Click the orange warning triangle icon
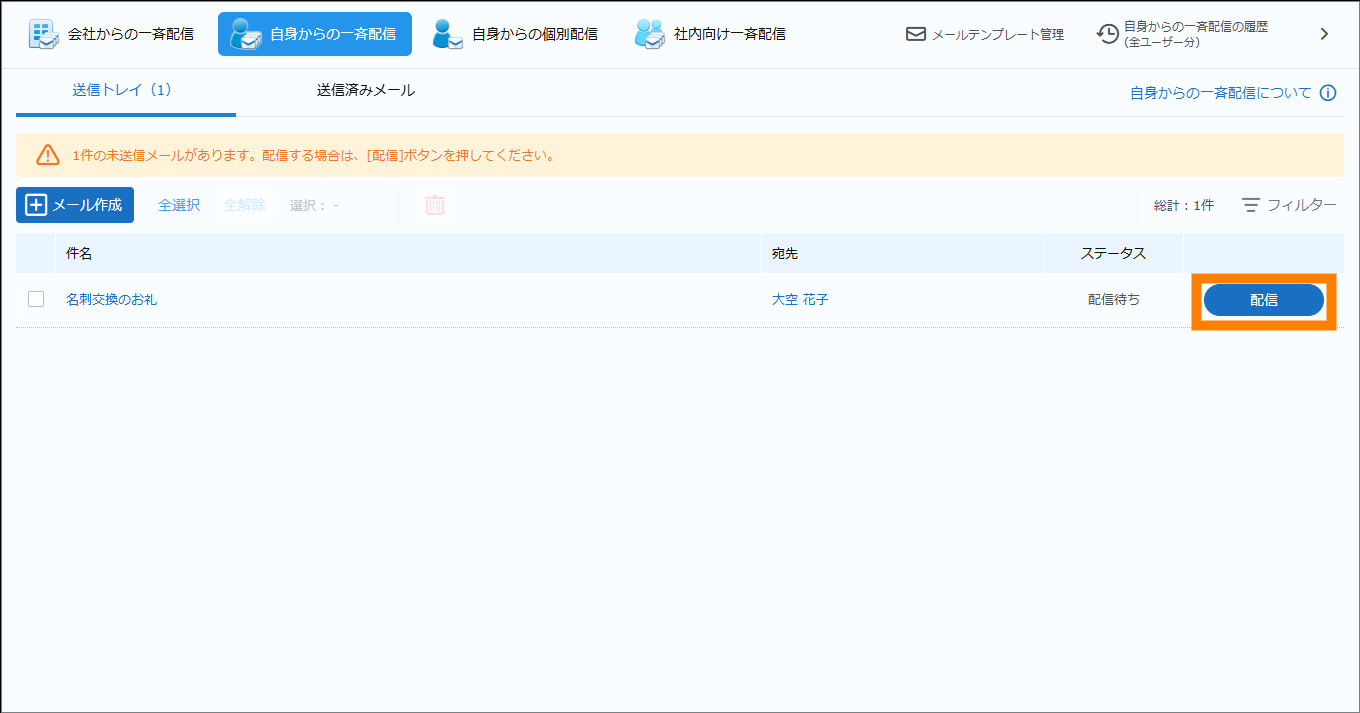This screenshot has height=713, width=1360. point(48,155)
